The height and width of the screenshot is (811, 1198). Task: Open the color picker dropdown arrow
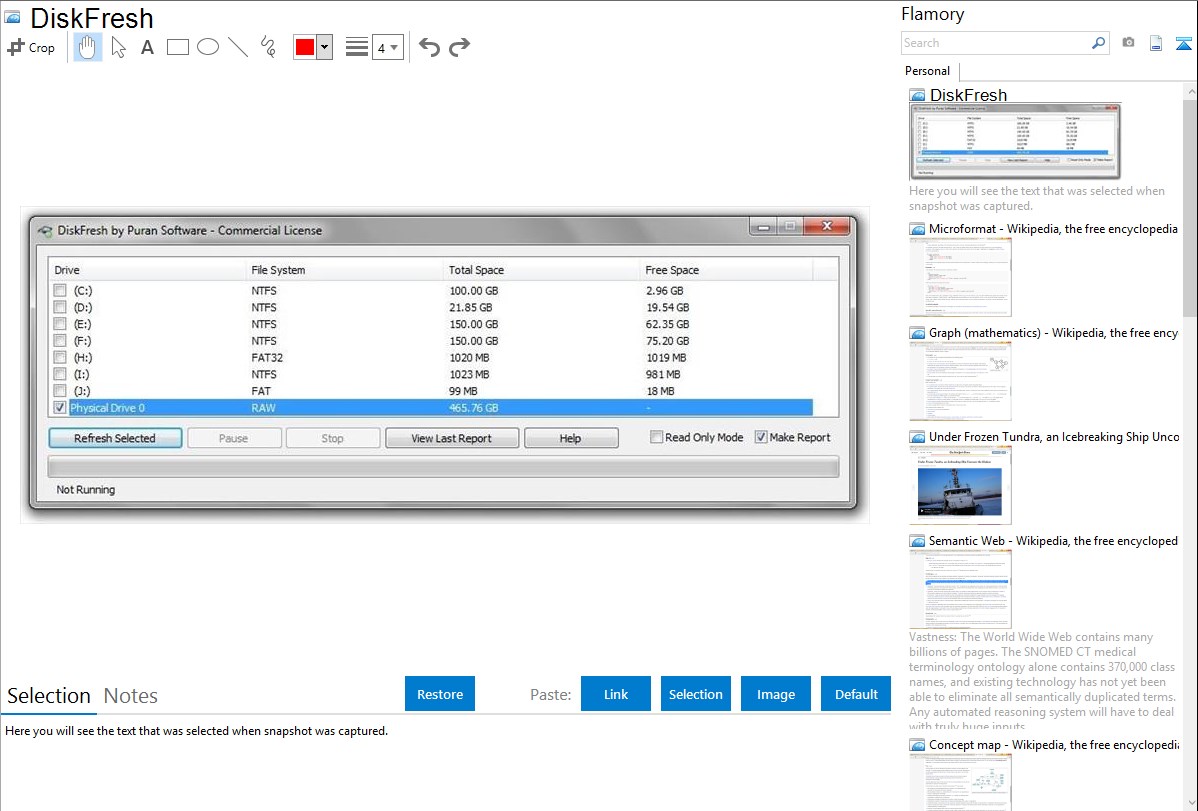coord(325,47)
